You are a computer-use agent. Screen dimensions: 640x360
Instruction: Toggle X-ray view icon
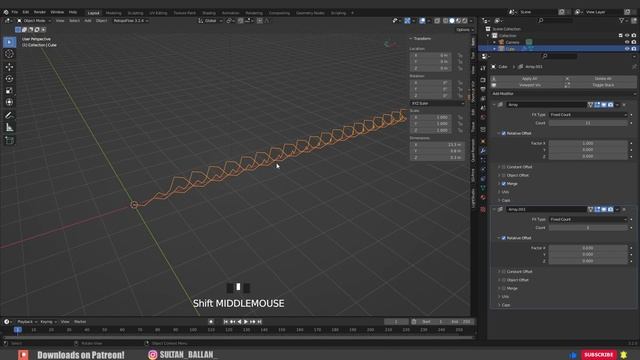coord(437,20)
